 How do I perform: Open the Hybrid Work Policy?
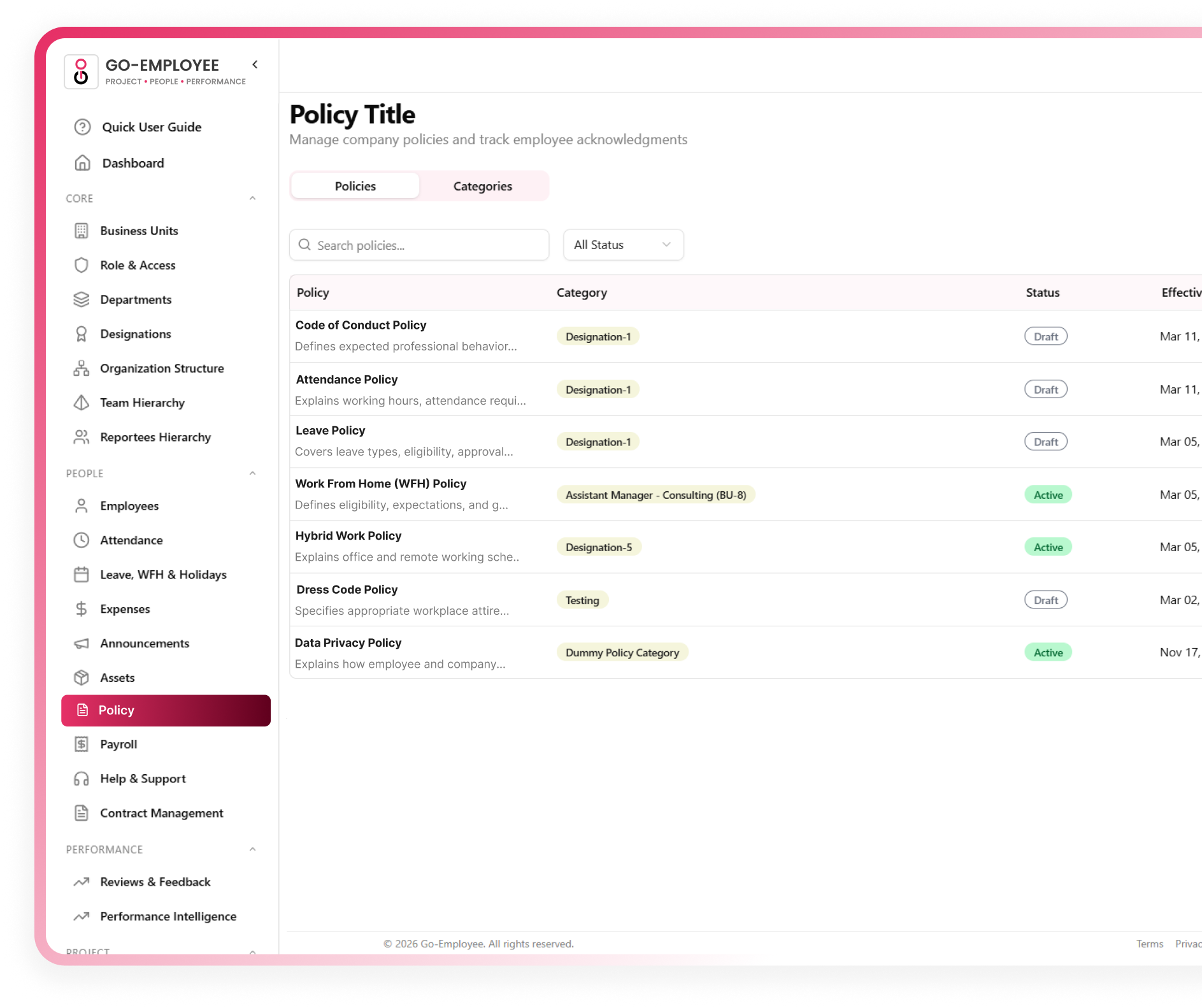tap(348, 536)
